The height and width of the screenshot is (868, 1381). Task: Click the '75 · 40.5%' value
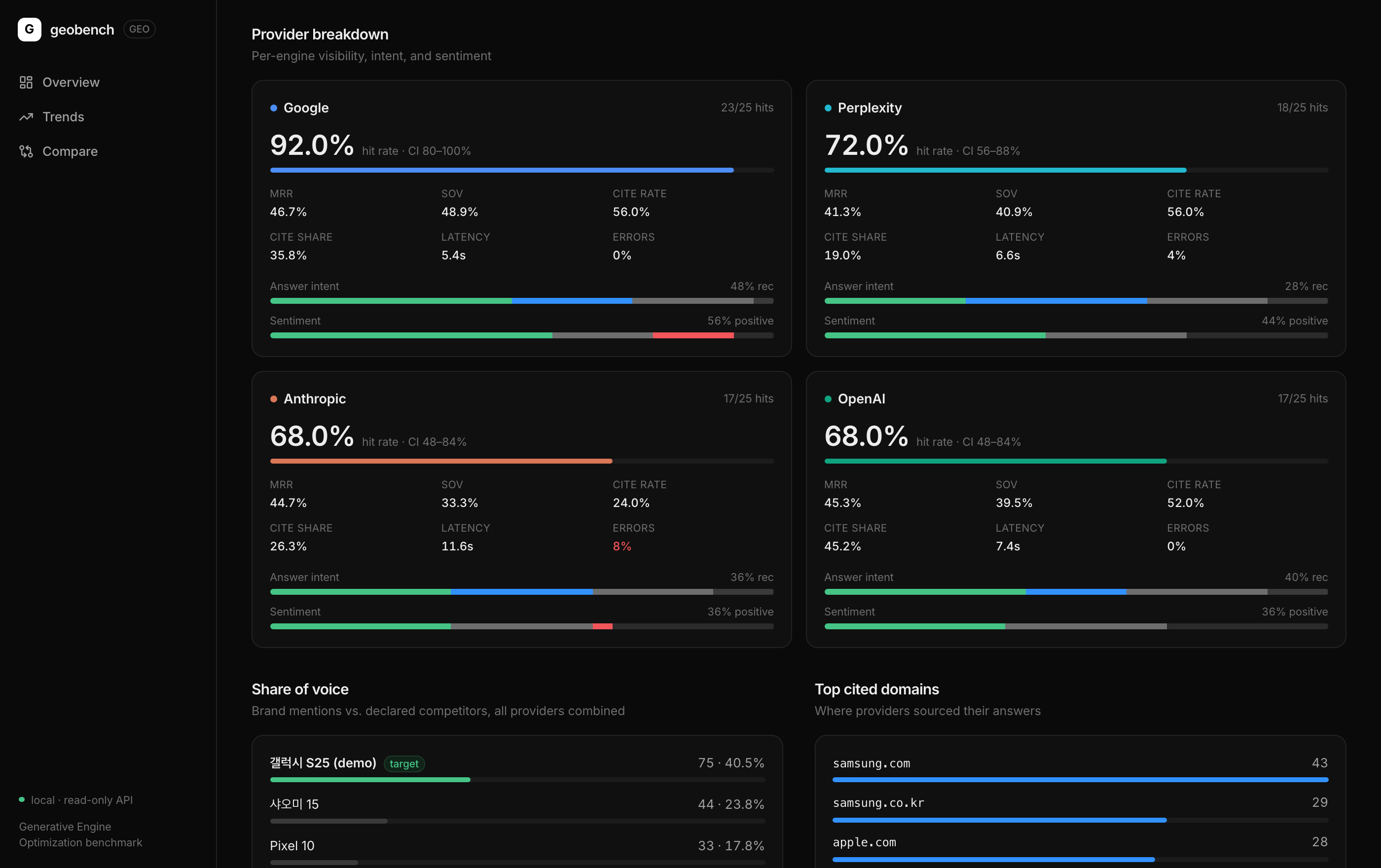730,763
